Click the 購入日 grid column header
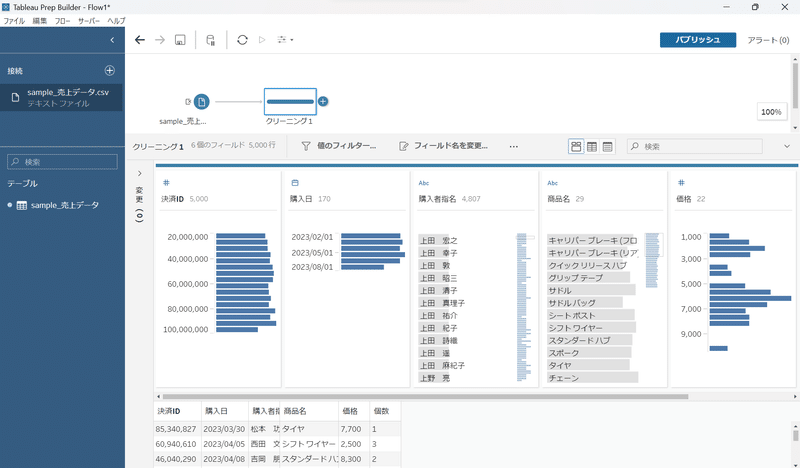The image size is (800, 468). coord(225,411)
